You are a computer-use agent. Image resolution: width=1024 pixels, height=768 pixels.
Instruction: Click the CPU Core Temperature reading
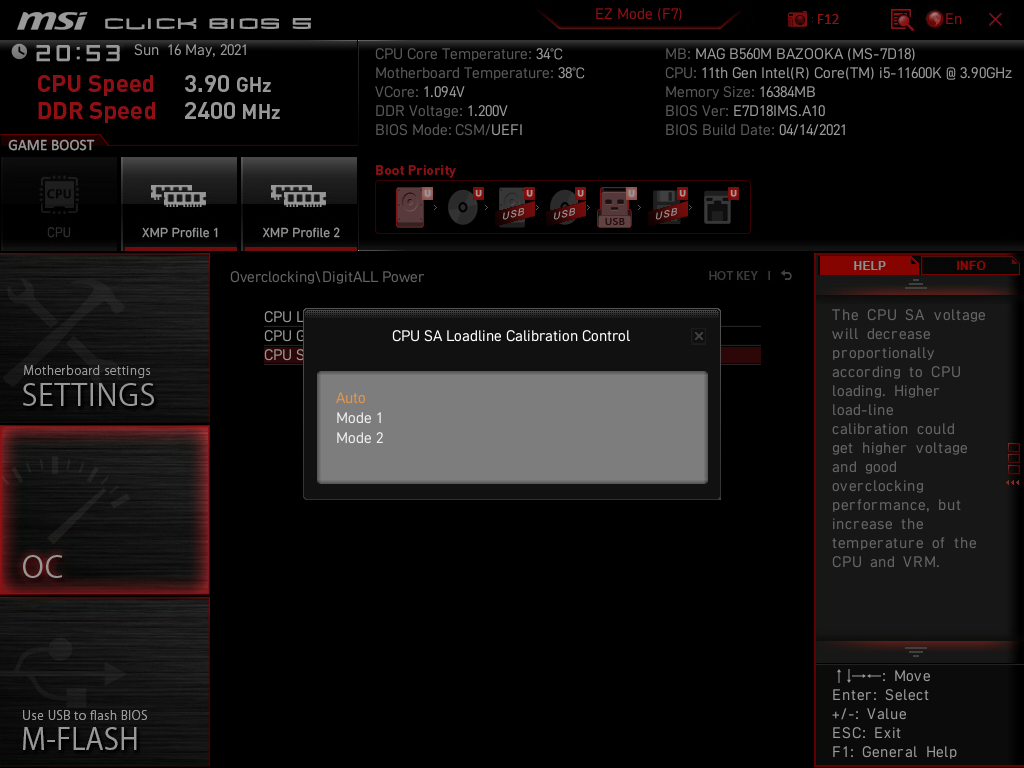pyautogui.click(x=469, y=54)
